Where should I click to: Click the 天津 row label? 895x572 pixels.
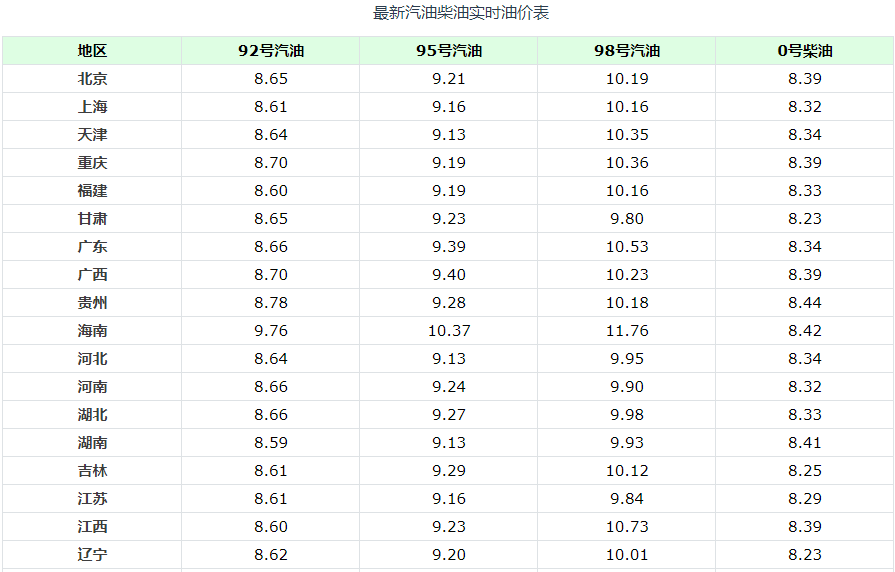point(92,135)
